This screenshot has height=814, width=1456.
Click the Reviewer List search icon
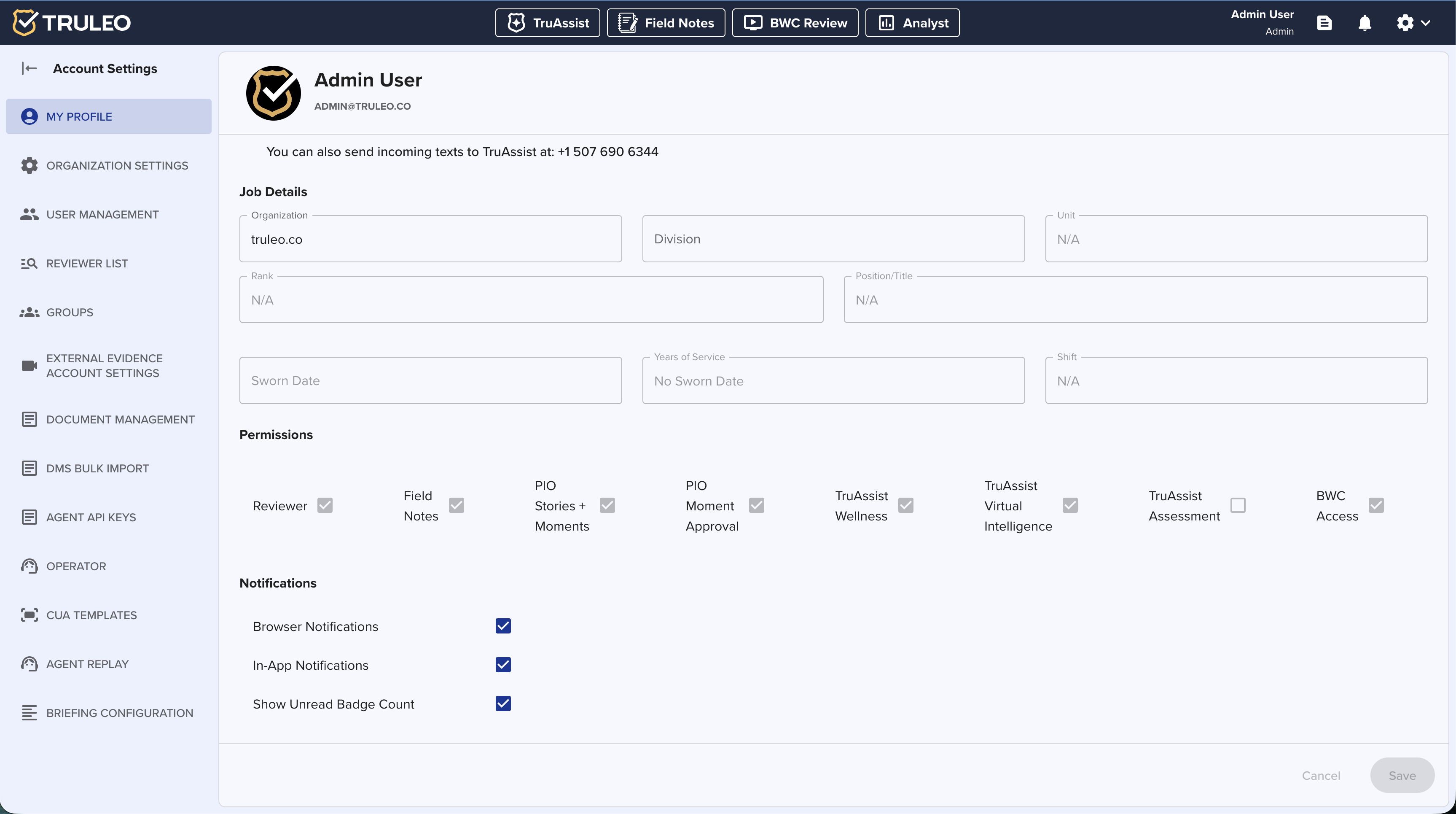pyautogui.click(x=30, y=264)
